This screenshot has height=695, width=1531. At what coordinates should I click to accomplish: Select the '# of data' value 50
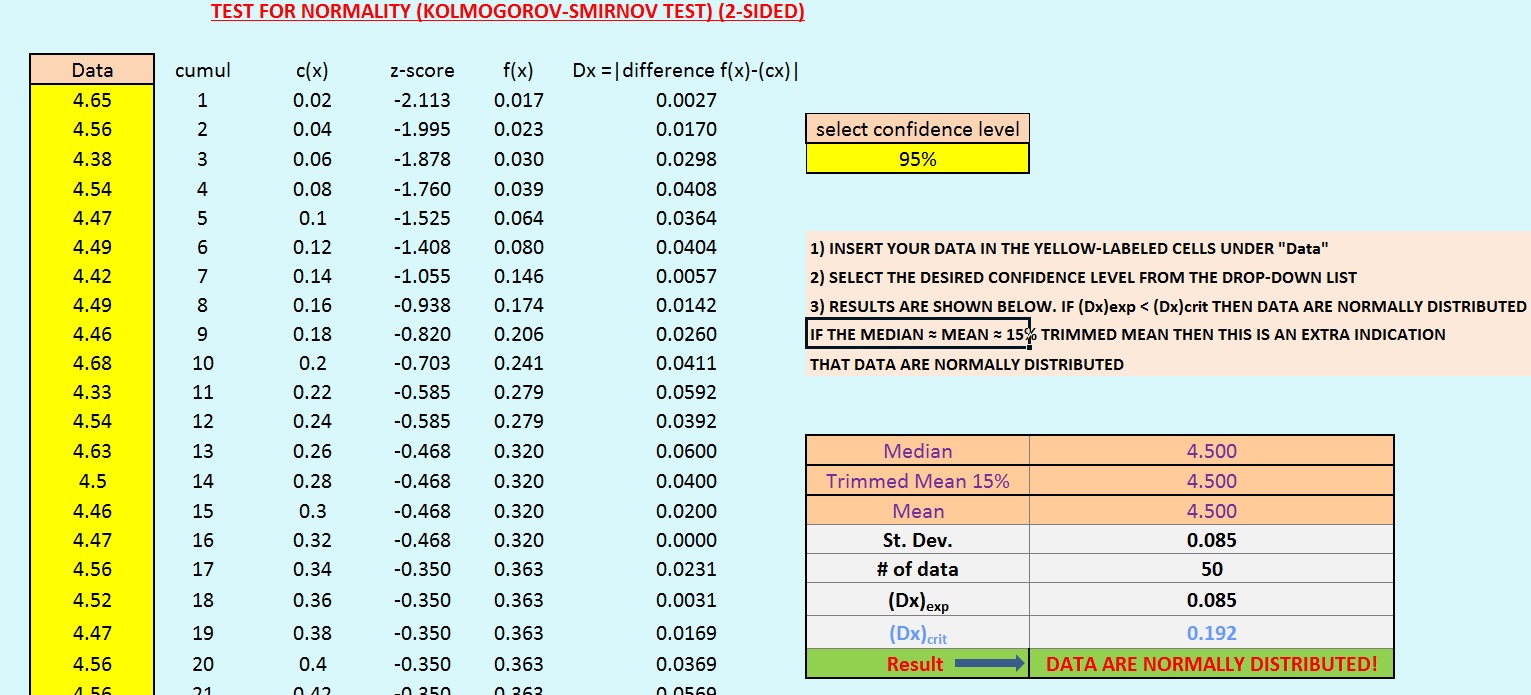tap(1211, 569)
